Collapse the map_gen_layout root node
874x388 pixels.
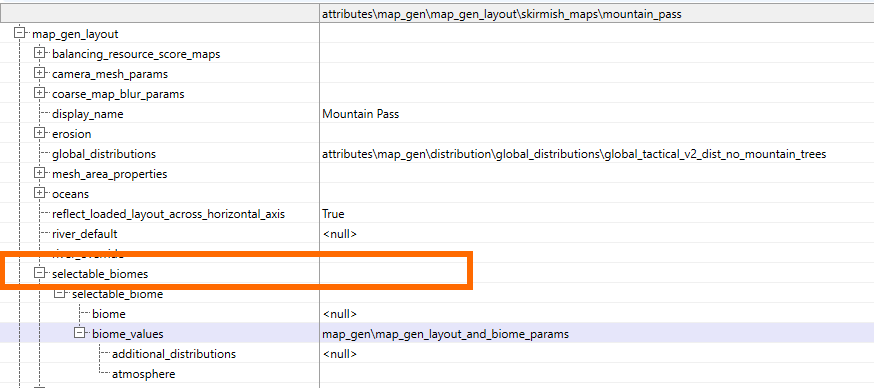pyautogui.click(x=20, y=33)
